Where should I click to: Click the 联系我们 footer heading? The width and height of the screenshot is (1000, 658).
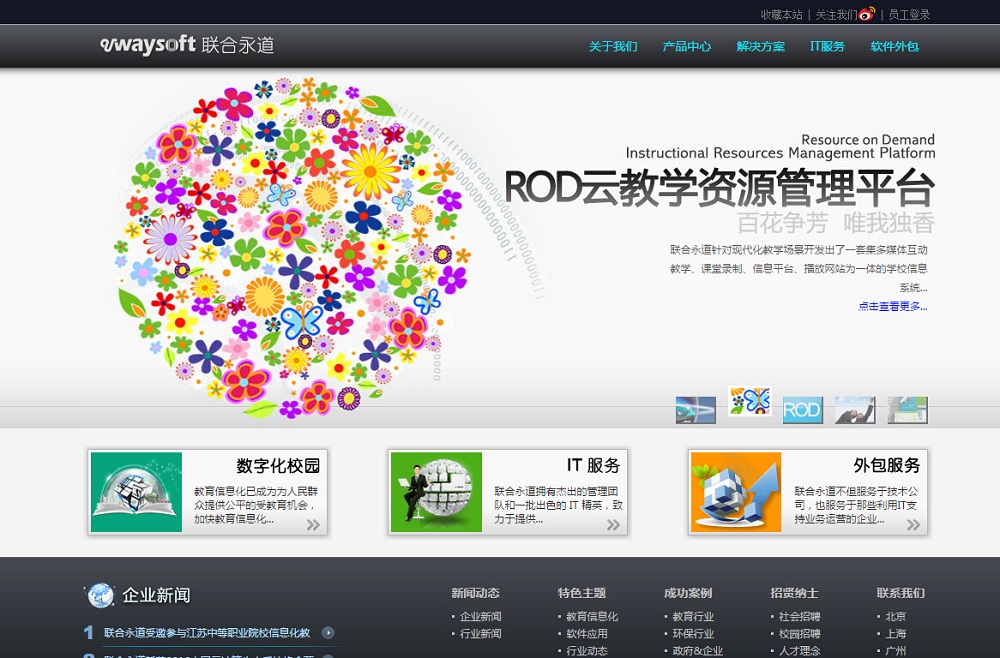click(x=901, y=593)
